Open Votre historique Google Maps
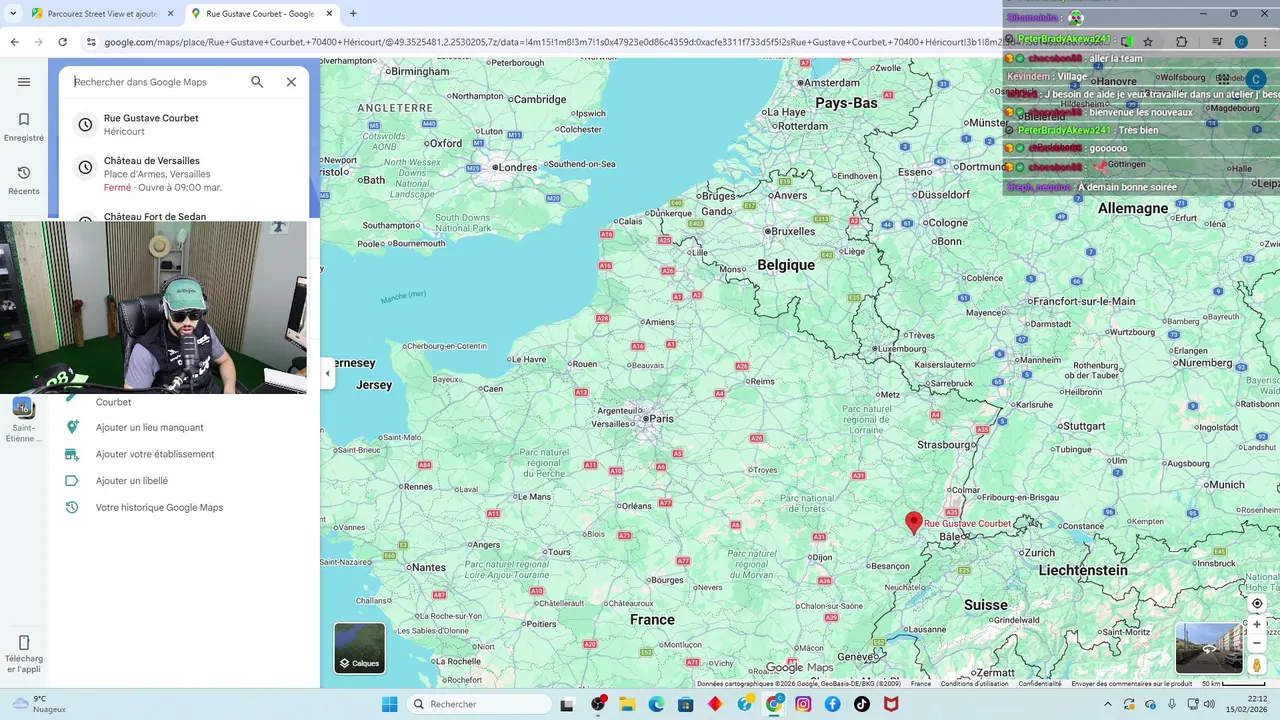Screen dimensions: 1280x720 (x=159, y=507)
